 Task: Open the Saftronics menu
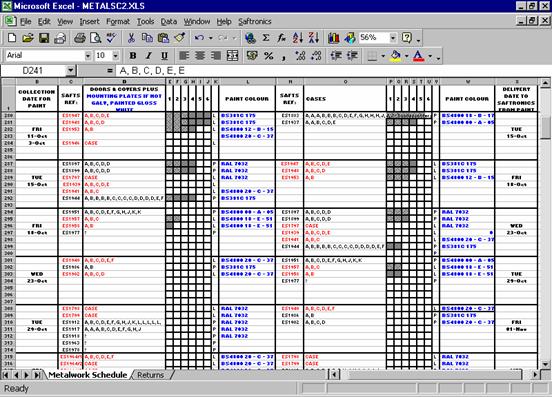click(x=255, y=21)
